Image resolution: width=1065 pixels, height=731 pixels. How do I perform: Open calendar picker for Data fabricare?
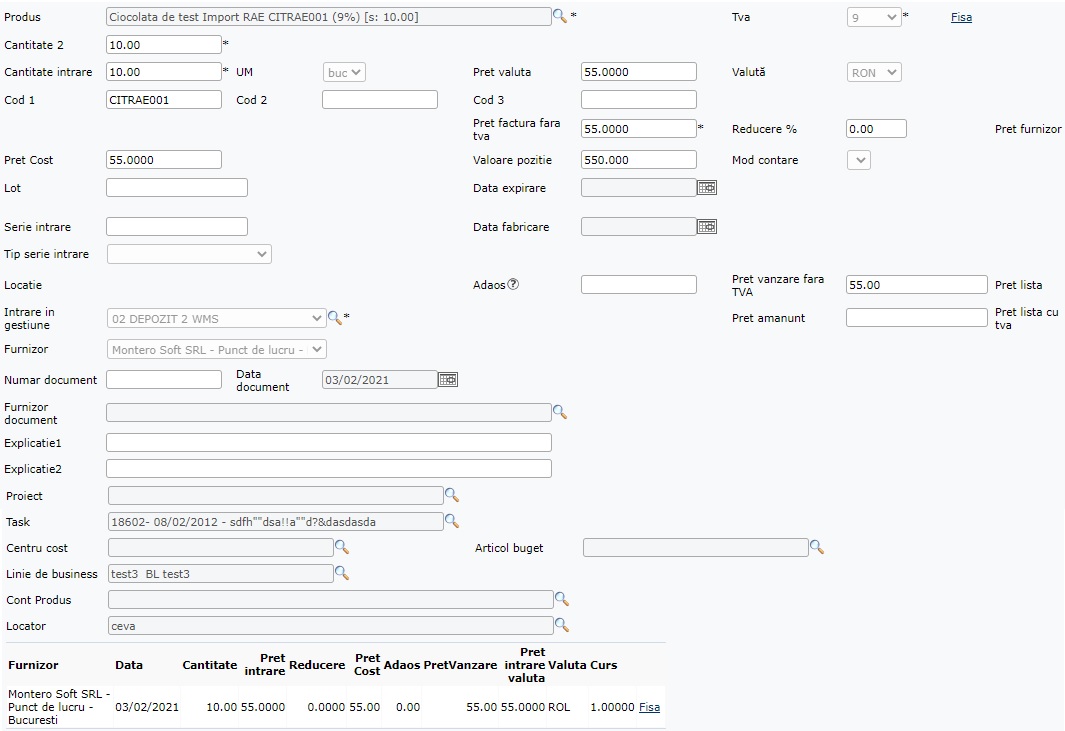pos(707,227)
